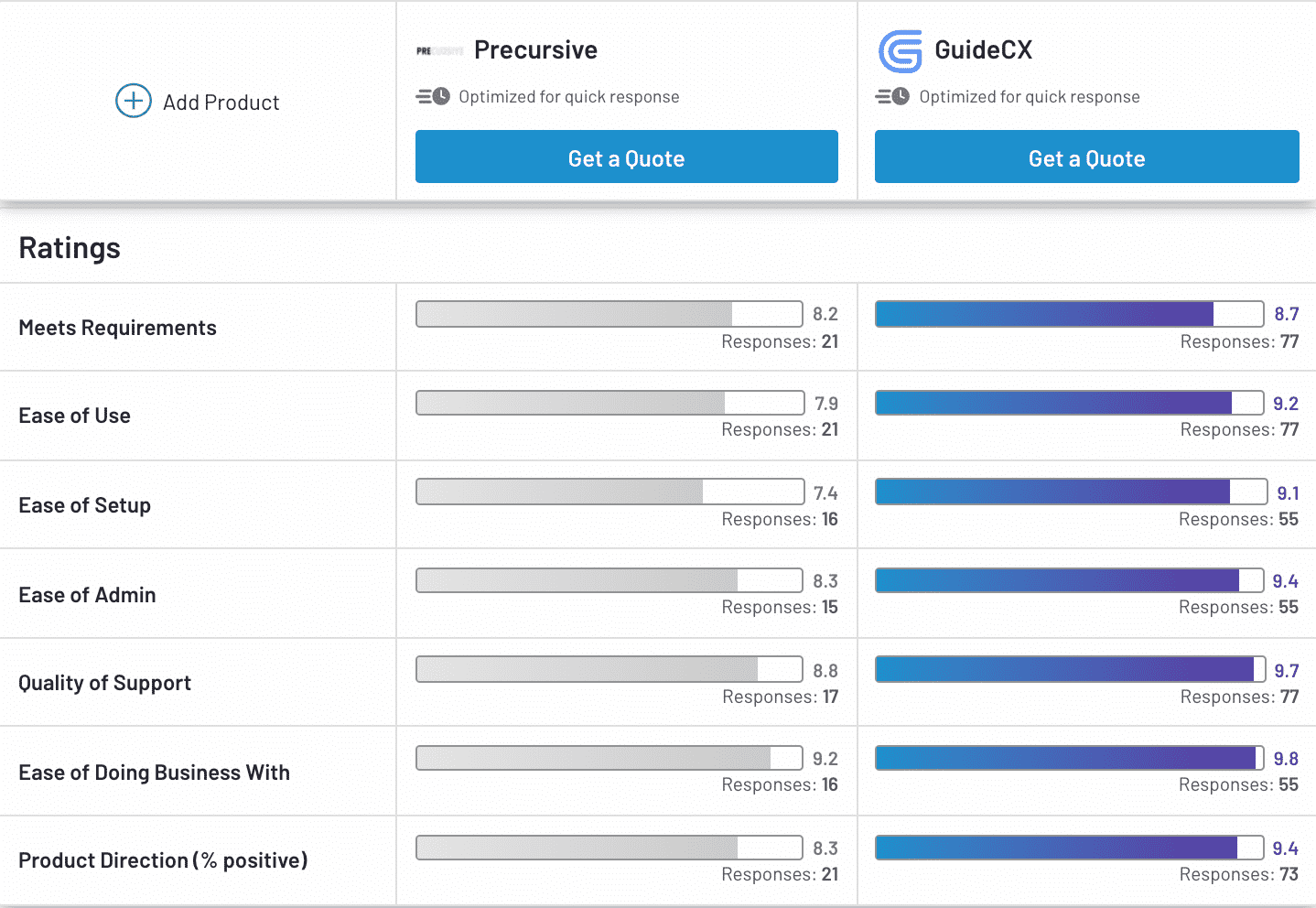Click Precursive Ease of Admin Responses: 15
The width and height of the screenshot is (1316, 908).
click(780, 607)
